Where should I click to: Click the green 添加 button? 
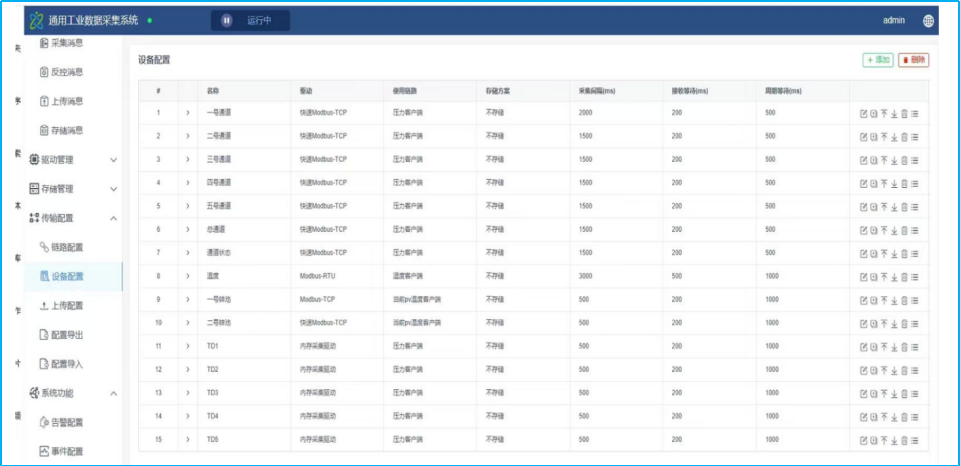[878, 60]
